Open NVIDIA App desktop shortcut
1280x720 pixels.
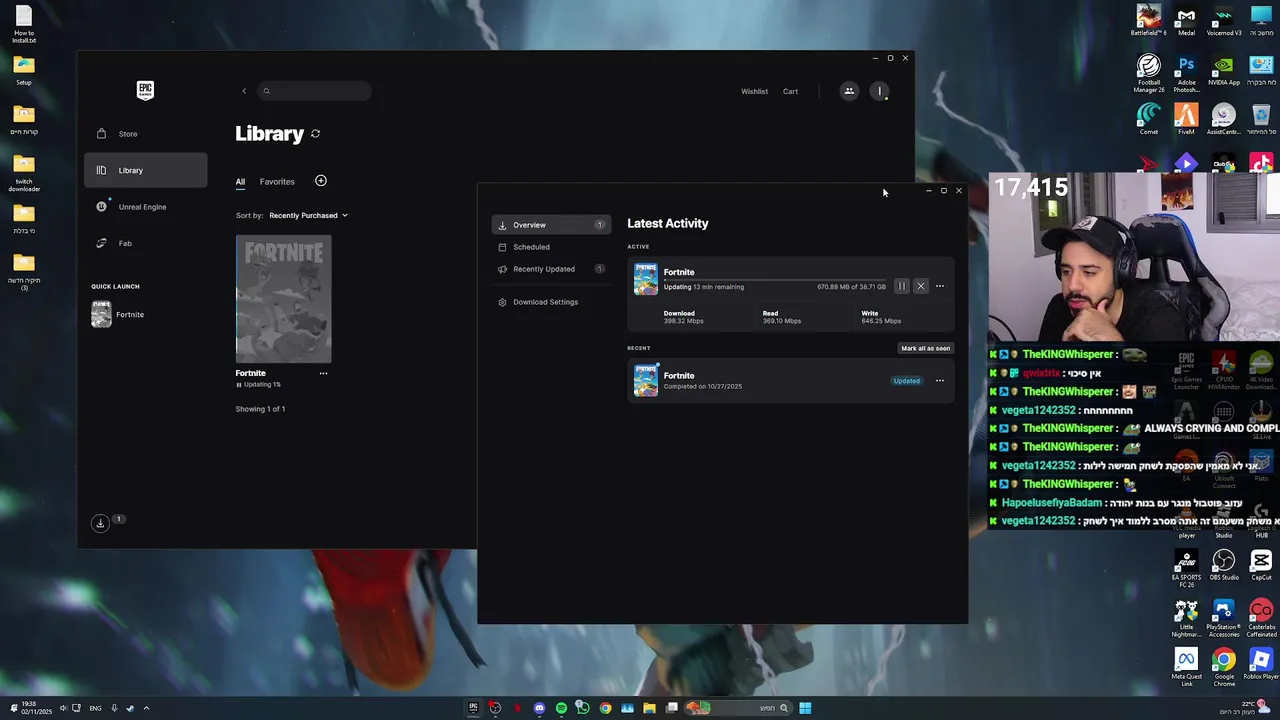tap(1224, 70)
